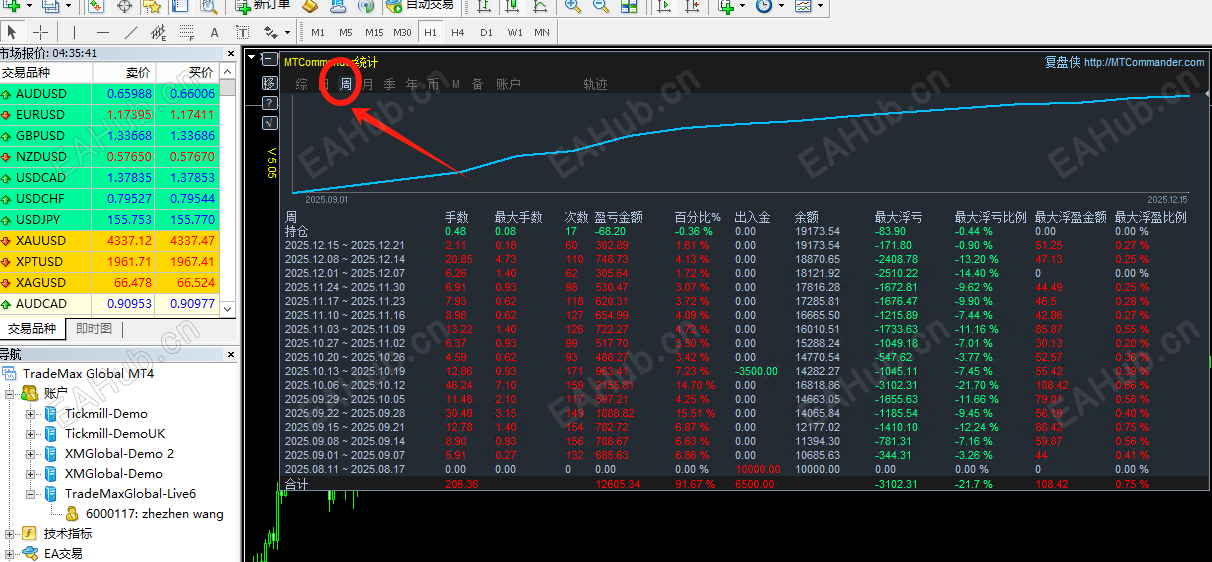The height and width of the screenshot is (562, 1212).
Task: Show Data Window crosshair icon
Action: click(124, 6)
